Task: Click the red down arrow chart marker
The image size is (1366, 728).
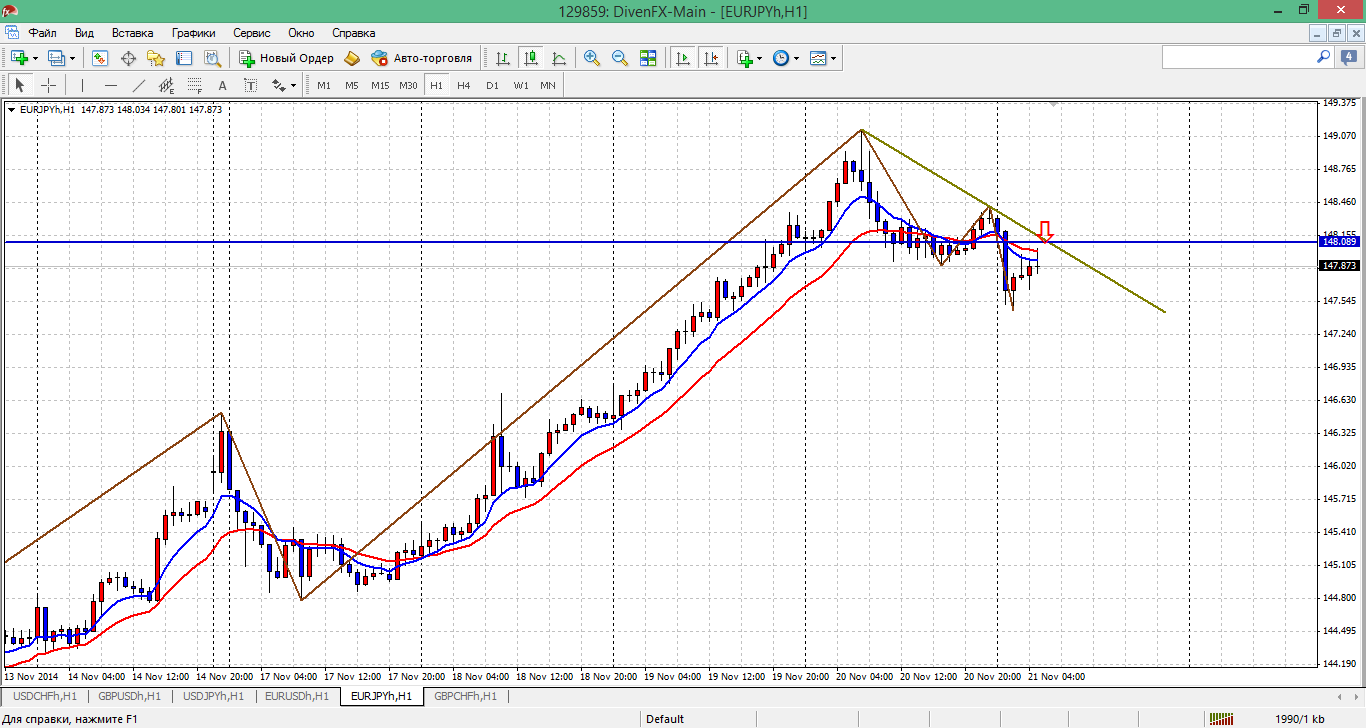Action: 1046,232
